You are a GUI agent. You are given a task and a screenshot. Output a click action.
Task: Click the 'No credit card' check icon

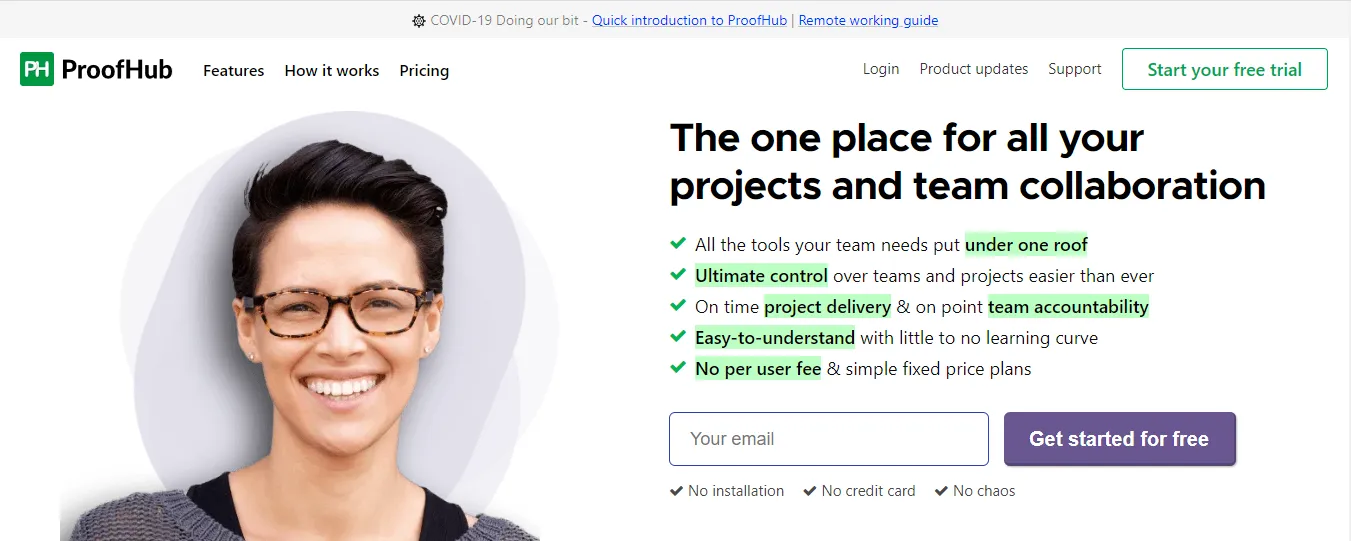(810, 491)
